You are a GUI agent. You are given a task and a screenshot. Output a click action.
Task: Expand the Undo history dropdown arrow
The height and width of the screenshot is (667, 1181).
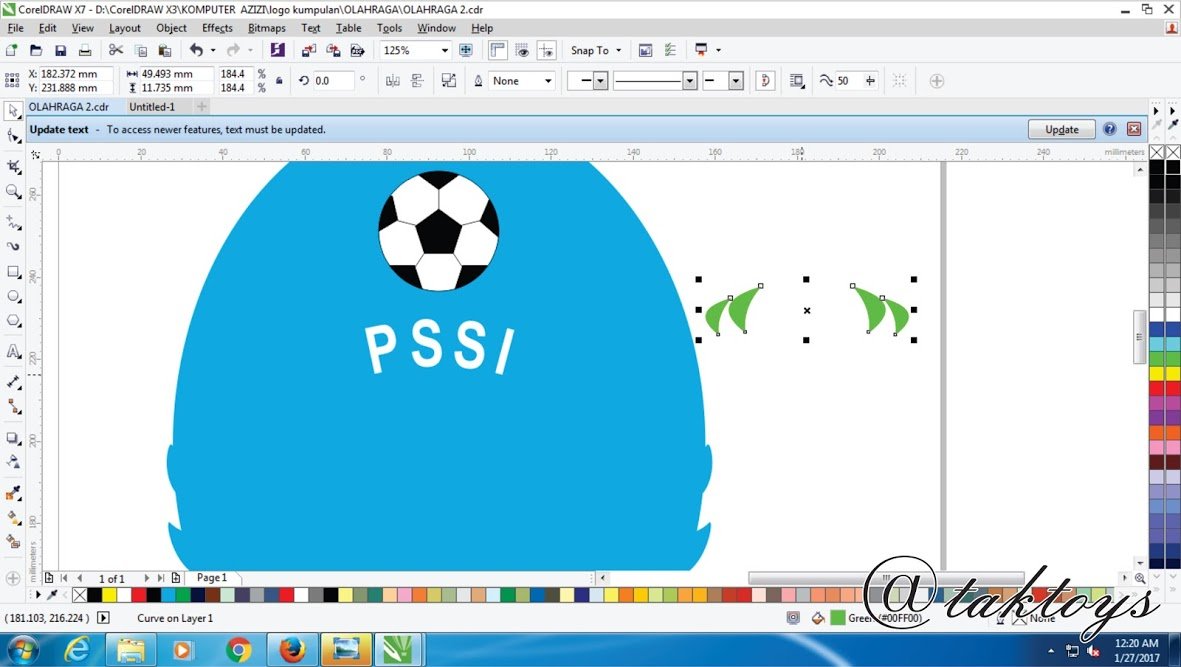212,50
